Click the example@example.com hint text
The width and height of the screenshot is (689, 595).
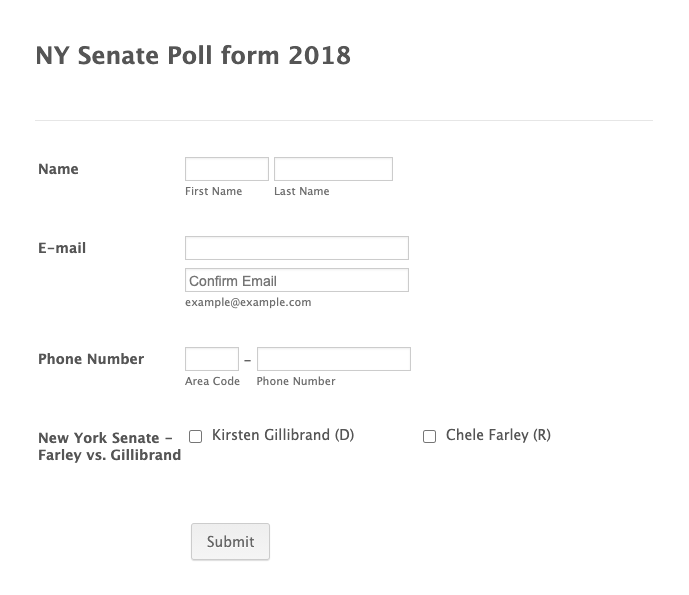click(248, 302)
